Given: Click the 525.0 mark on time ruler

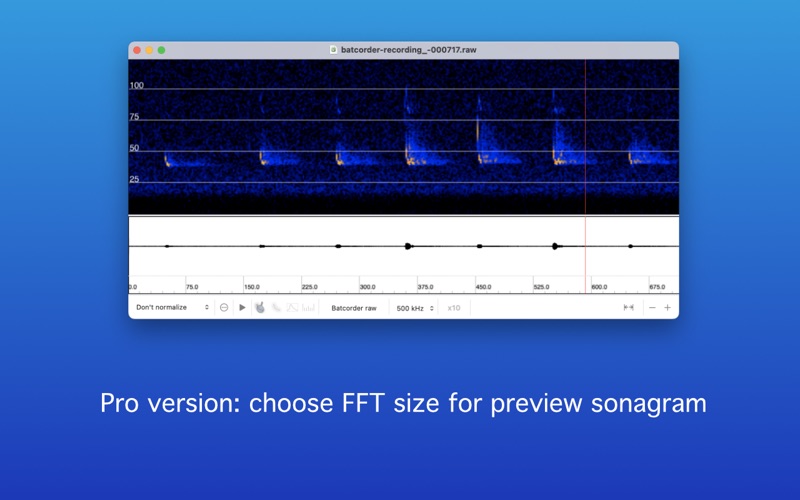Looking at the screenshot, I should point(541,287).
